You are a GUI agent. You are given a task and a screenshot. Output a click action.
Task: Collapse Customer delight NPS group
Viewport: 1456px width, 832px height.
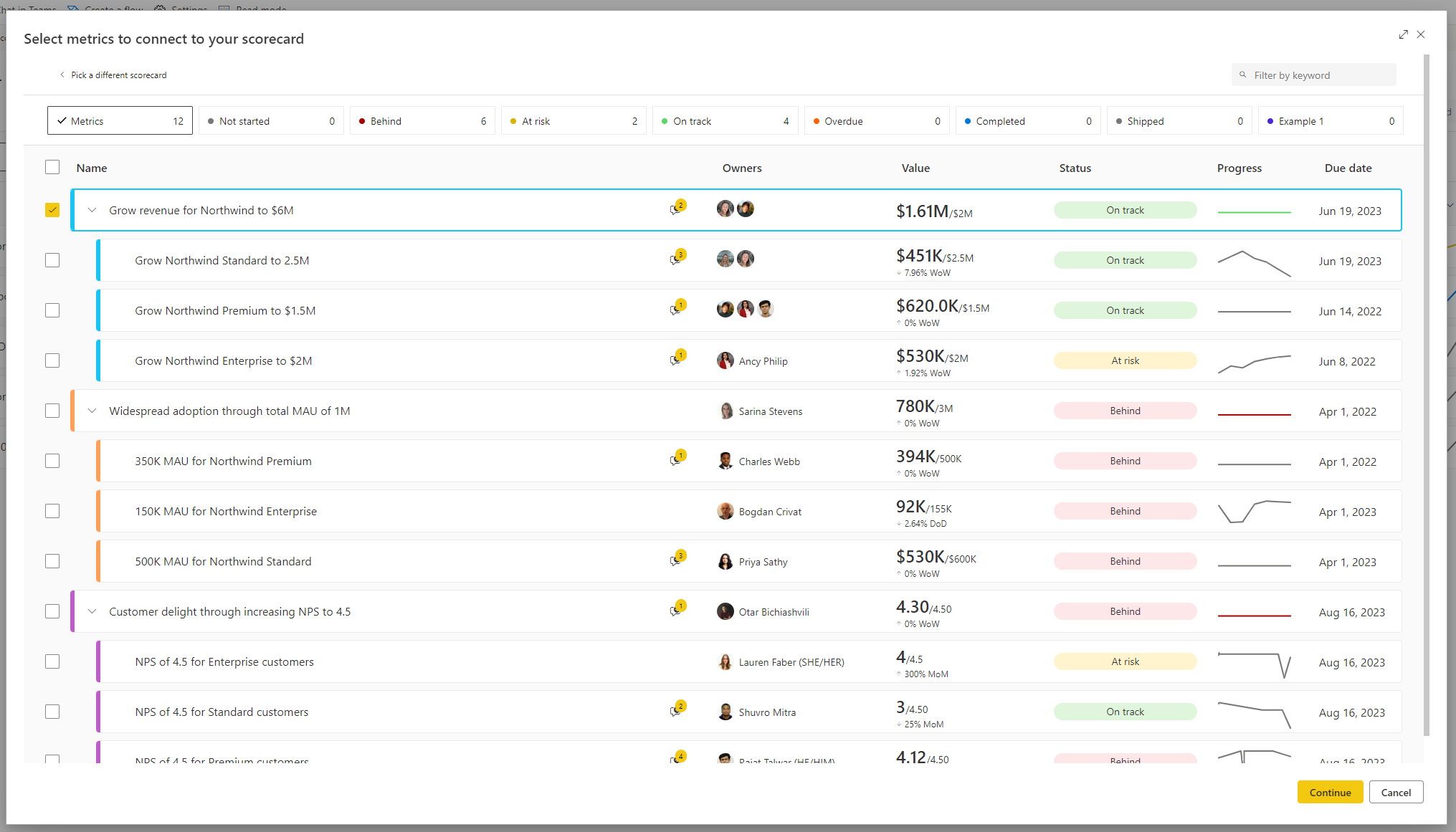pos(92,611)
